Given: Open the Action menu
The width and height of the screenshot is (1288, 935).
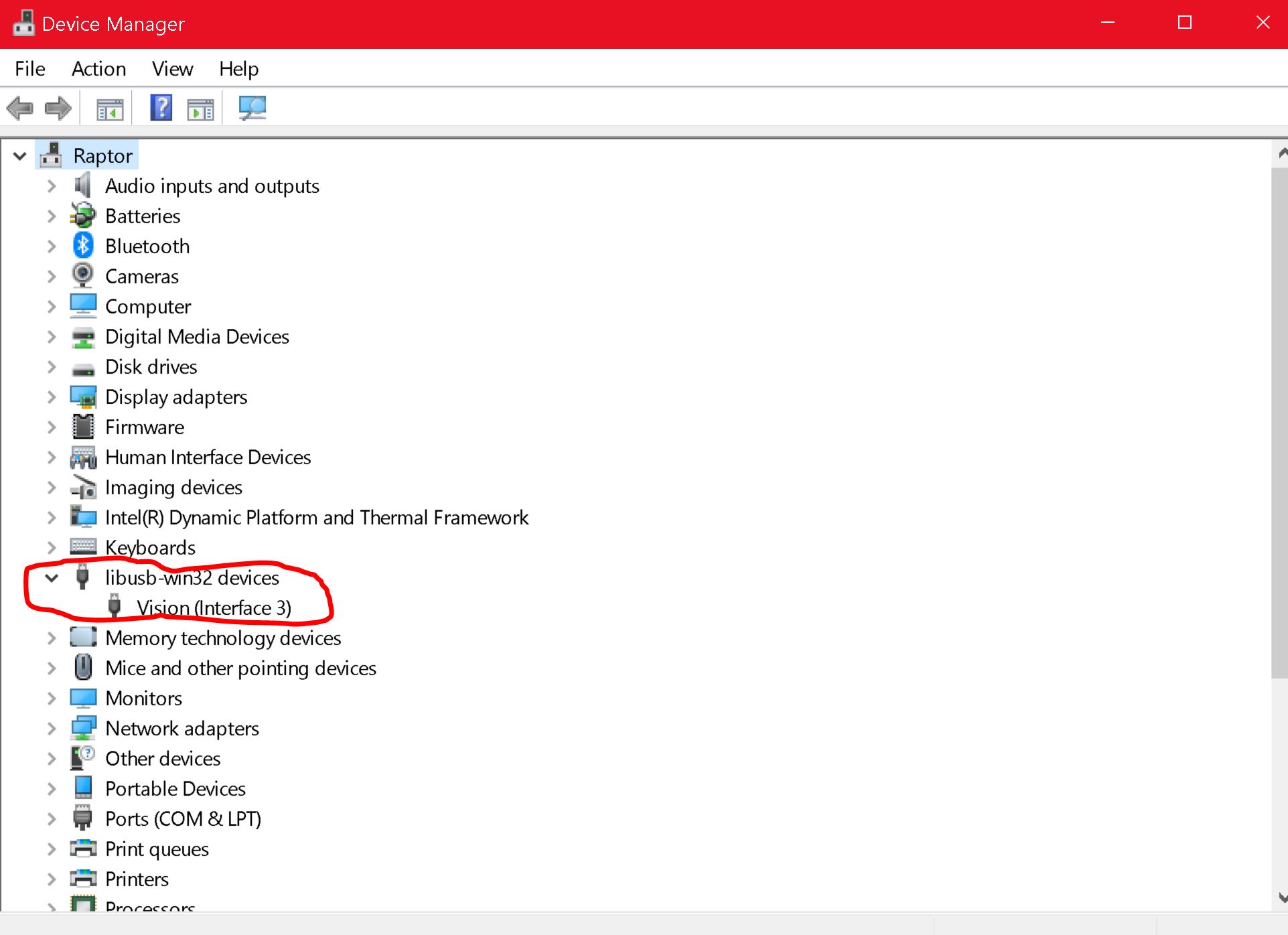Looking at the screenshot, I should (x=98, y=68).
